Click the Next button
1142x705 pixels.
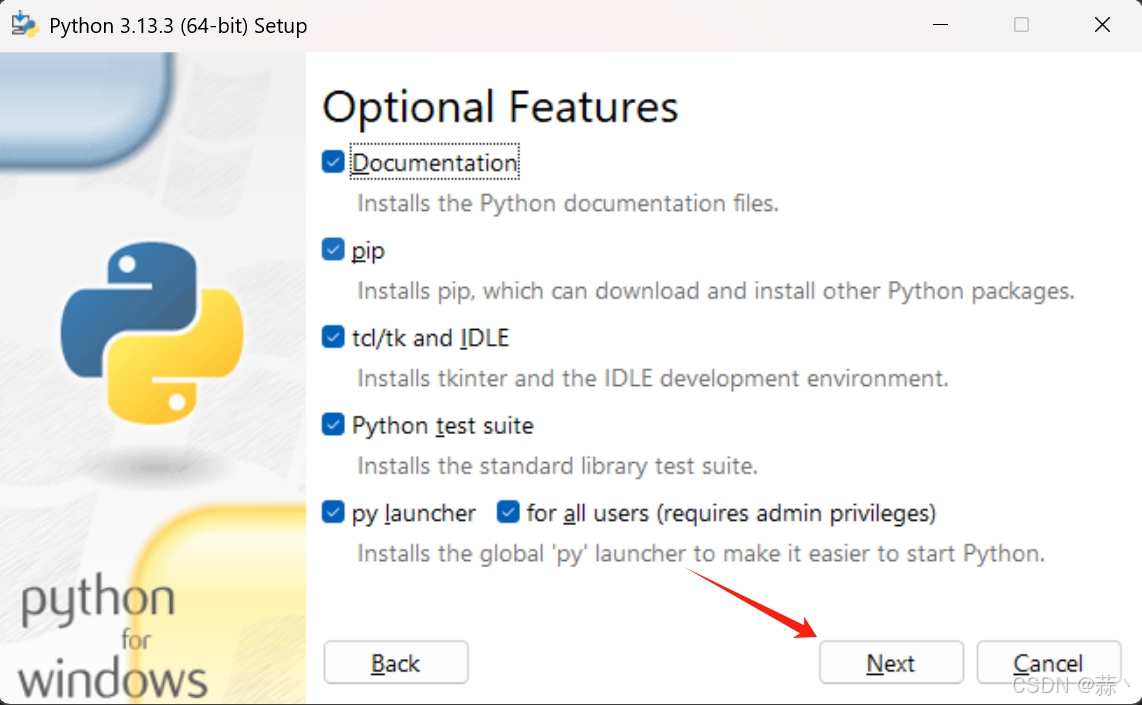tap(890, 662)
